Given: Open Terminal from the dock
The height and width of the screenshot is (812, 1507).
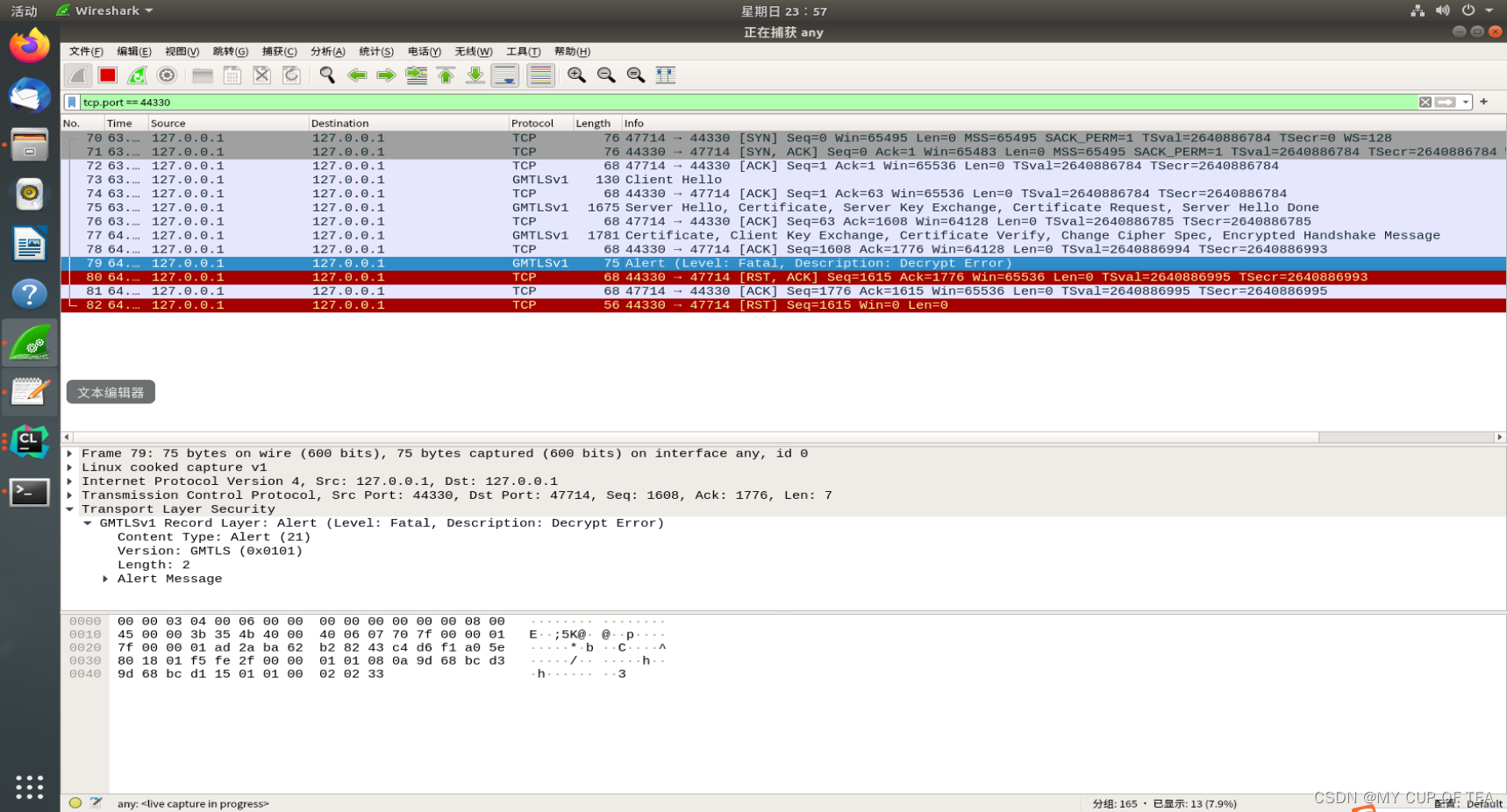Looking at the screenshot, I should (30, 493).
